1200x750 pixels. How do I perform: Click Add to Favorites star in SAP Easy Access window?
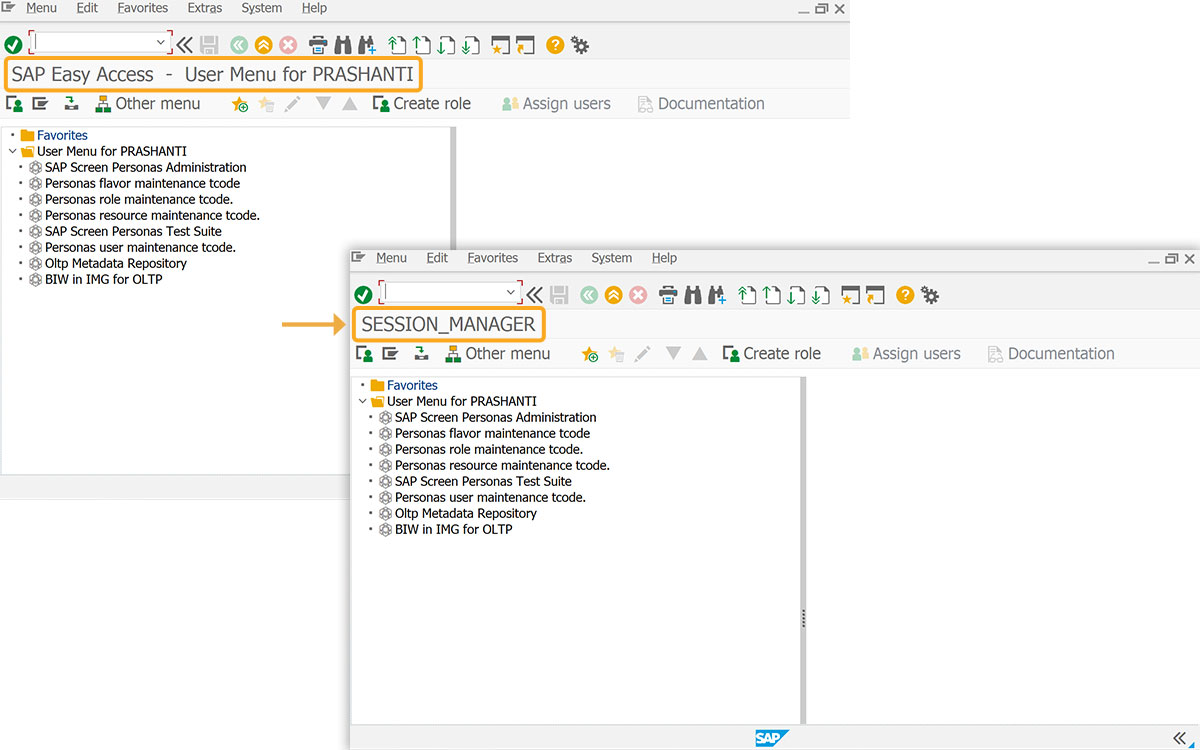[240, 104]
